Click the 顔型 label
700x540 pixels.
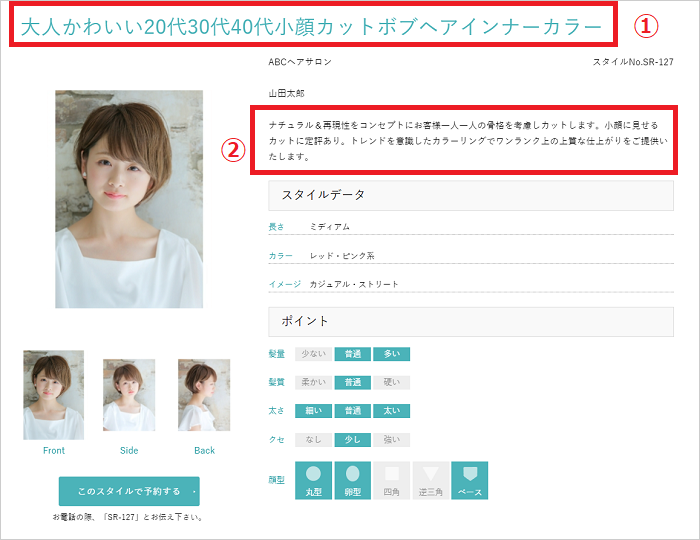tap(276, 480)
